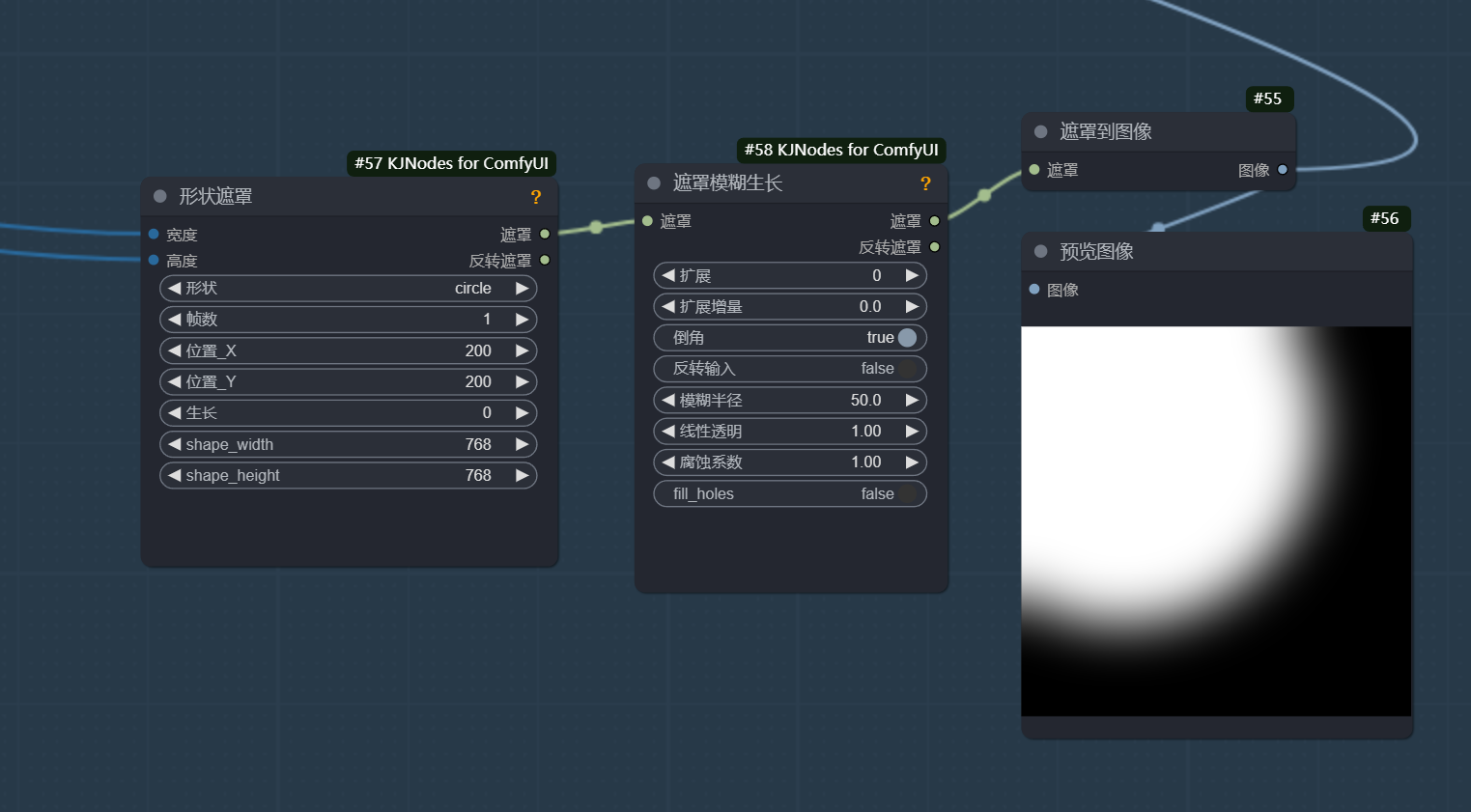The width and height of the screenshot is (1471, 812).
Task: Decrease 位置_X value
Action: pyautogui.click(x=175, y=350)
